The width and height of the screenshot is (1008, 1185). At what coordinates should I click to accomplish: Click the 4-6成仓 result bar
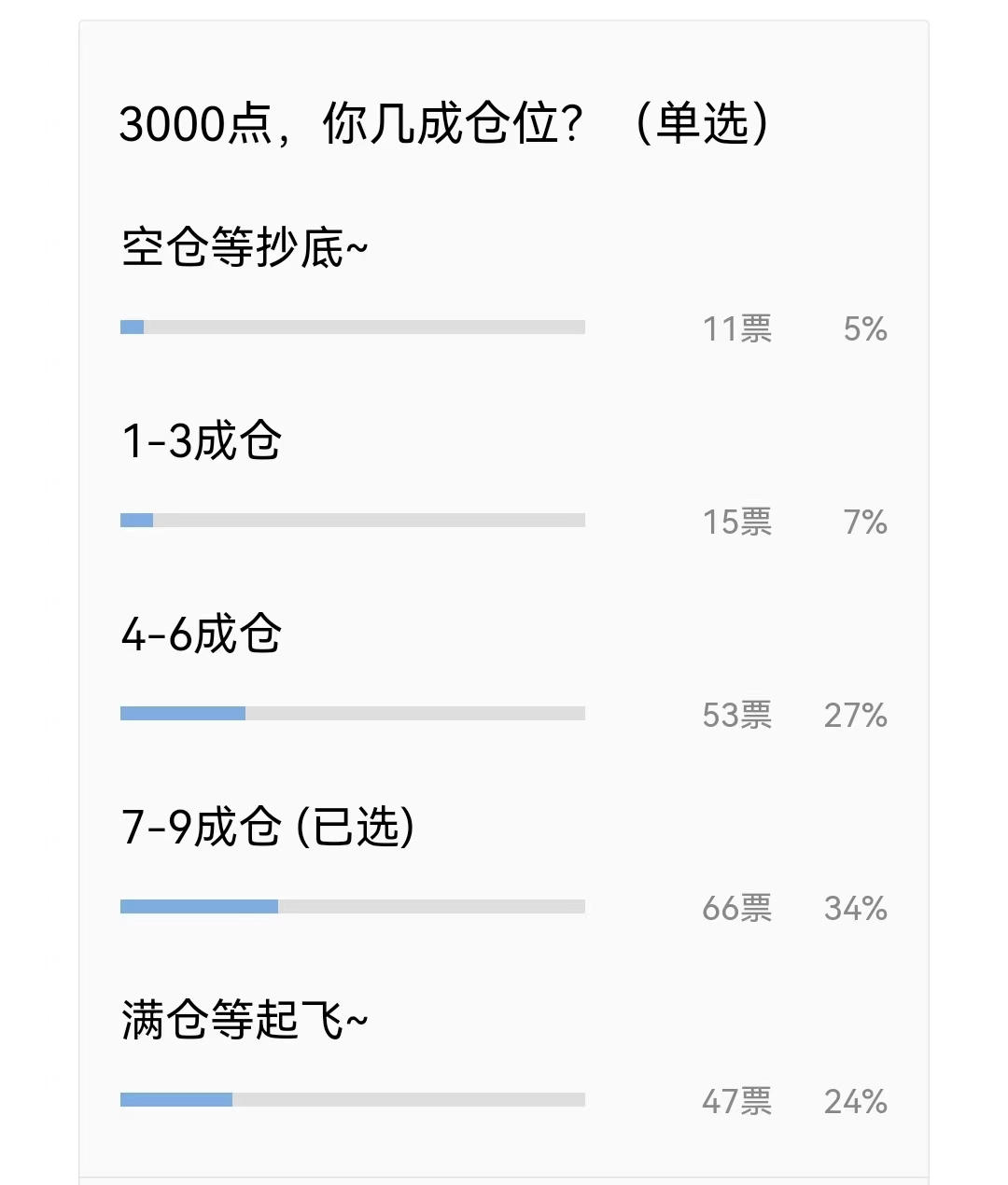(353, 714)
